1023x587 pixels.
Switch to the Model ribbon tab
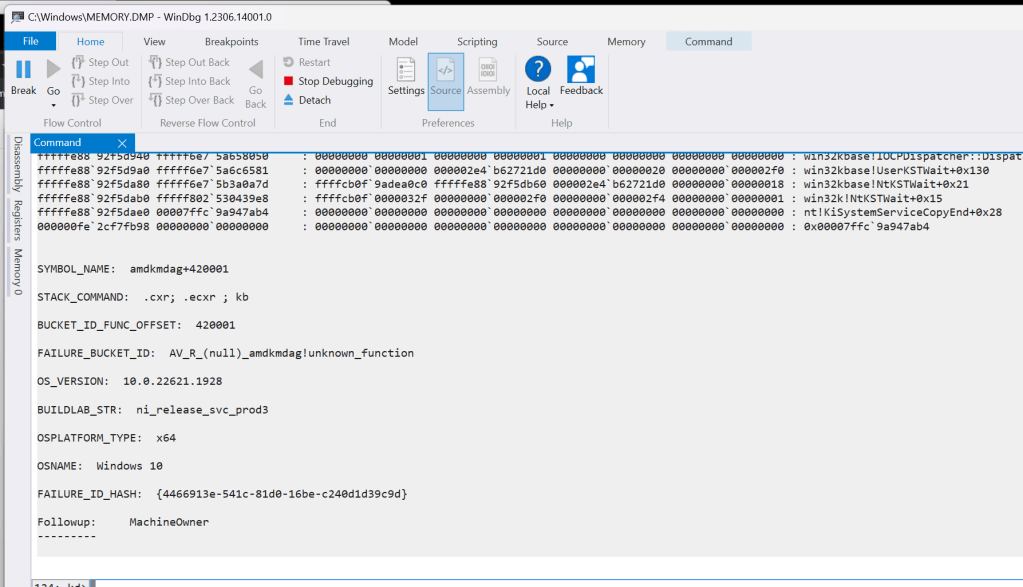[403, 41]
